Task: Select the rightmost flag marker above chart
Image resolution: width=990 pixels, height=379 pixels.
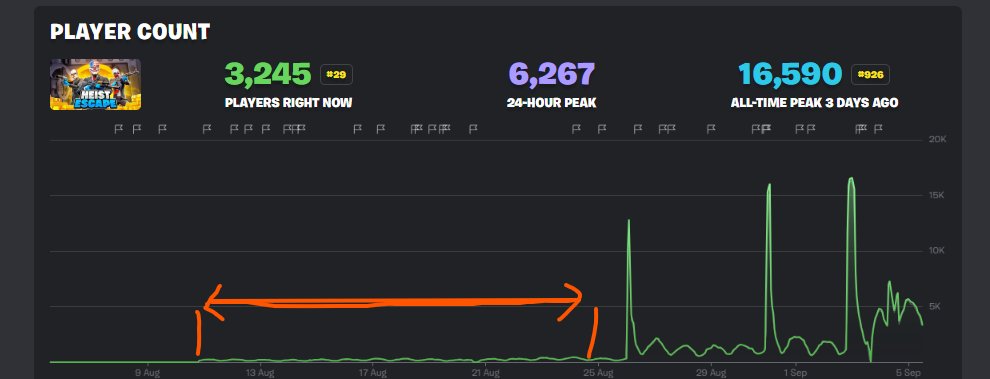Action: tap(878, 129)
